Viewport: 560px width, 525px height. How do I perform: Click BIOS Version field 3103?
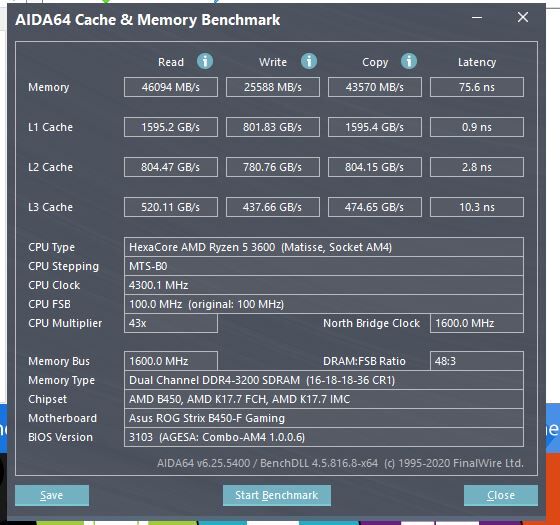pos(324,437)
